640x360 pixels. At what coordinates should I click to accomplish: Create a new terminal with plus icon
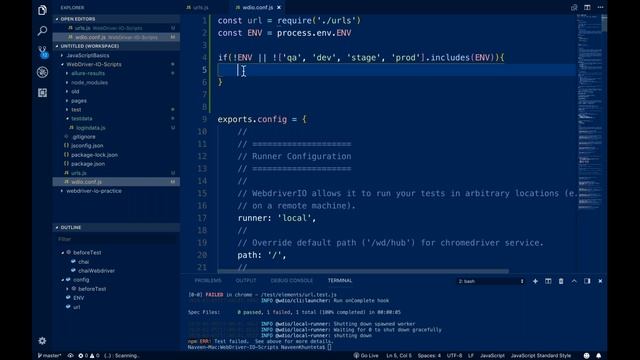[x=535, y=281]
